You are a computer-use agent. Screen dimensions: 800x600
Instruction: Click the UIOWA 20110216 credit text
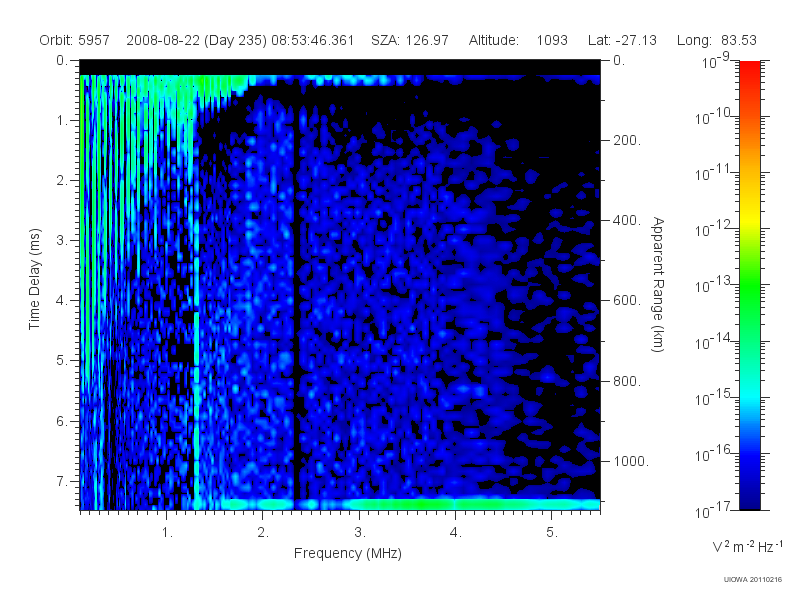[x=753, y=580]
